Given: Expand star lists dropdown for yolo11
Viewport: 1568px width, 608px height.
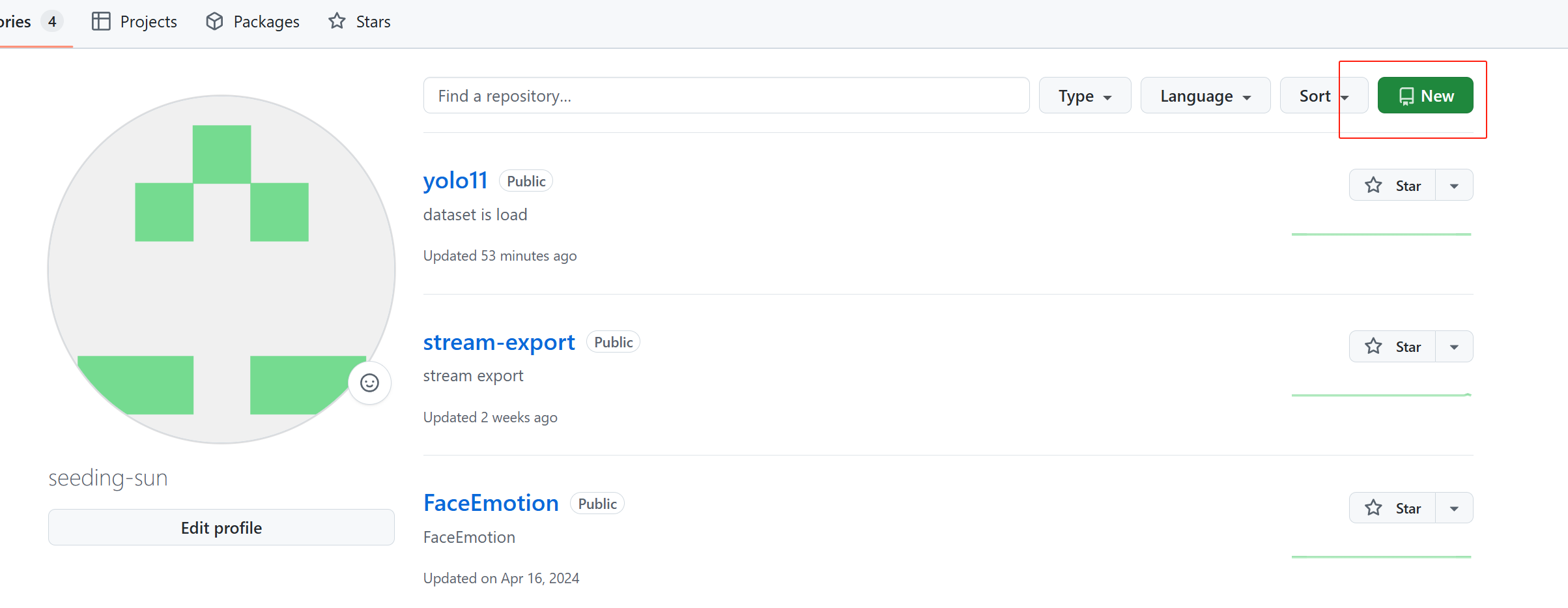Looking at the screenshot, I should pyautogui.click(x=1454, y=186).
